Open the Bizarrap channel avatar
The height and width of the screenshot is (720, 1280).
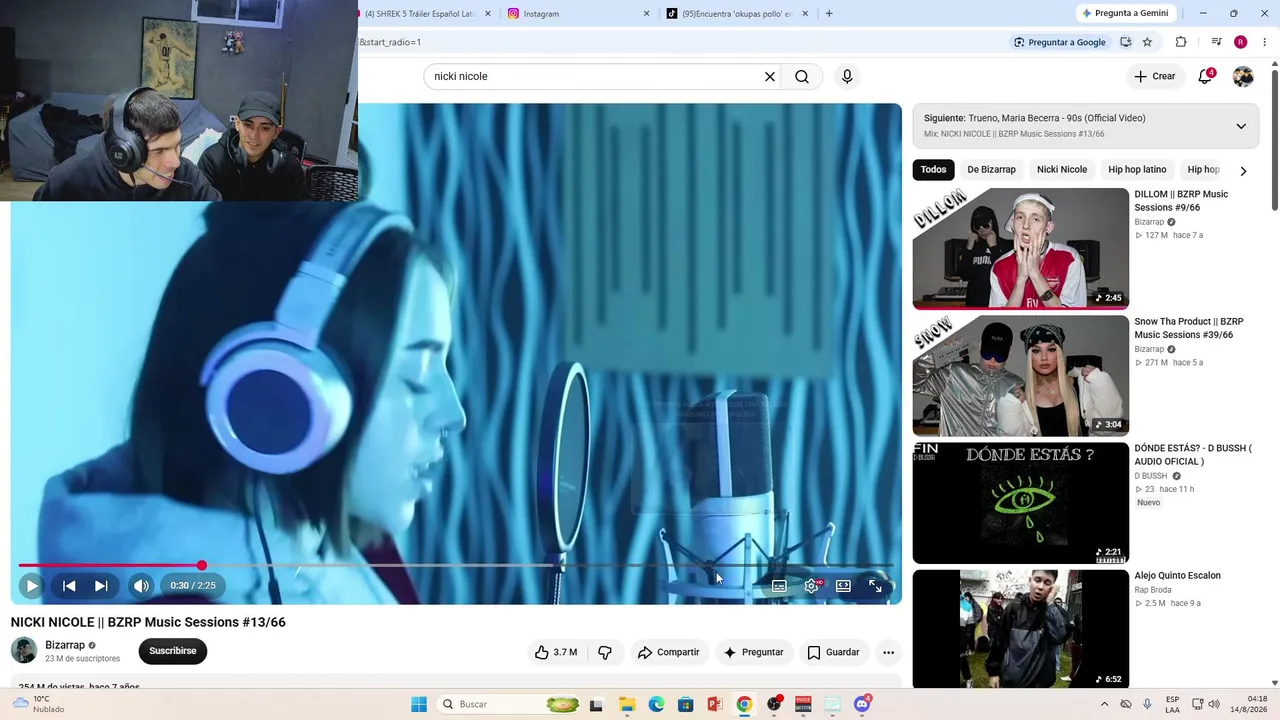24,651
